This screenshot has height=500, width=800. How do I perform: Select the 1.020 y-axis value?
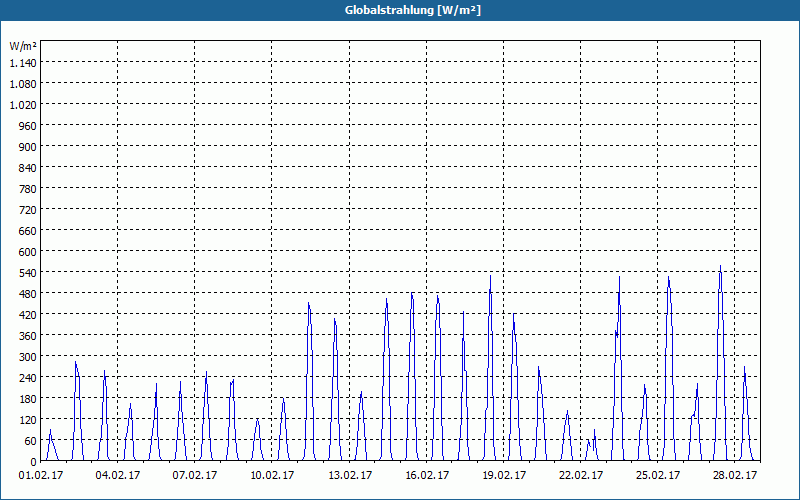23,105
